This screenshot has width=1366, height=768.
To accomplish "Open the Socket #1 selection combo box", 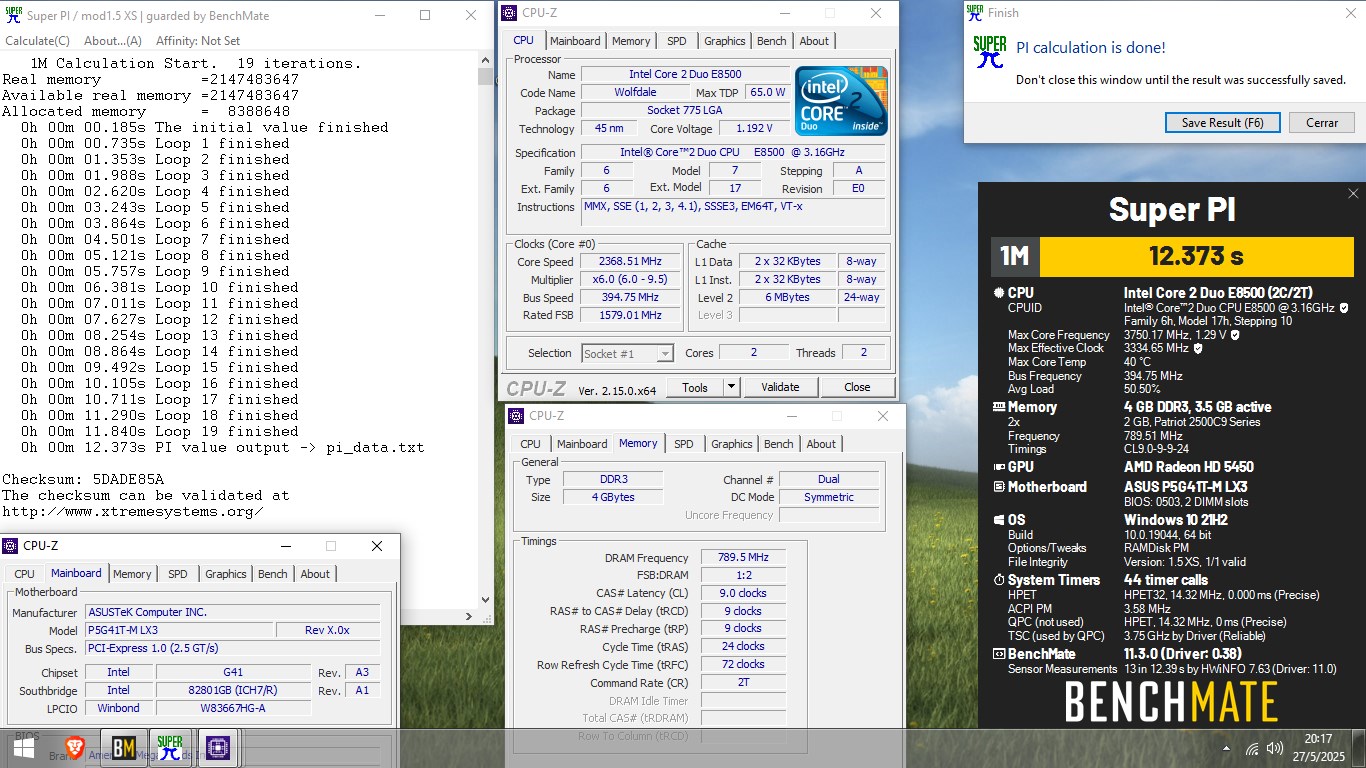I will tap(627, 353).
